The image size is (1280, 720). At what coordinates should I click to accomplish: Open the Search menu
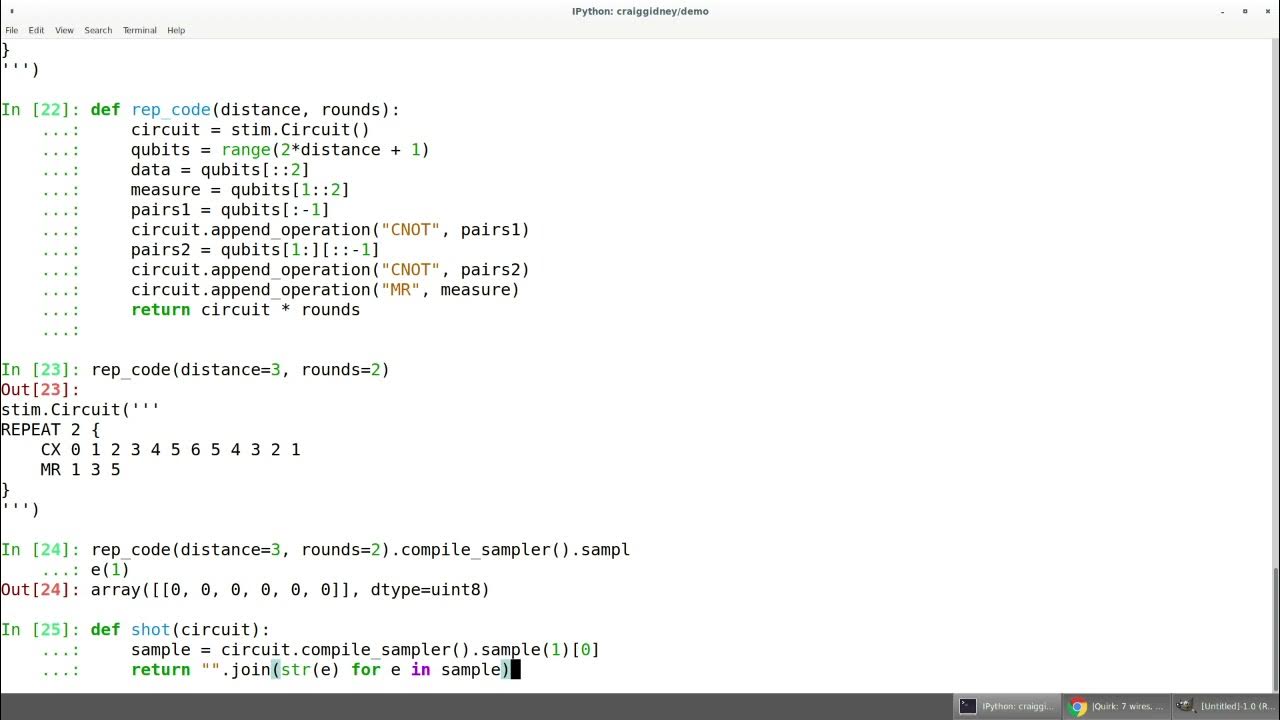[x=98, y=30]
